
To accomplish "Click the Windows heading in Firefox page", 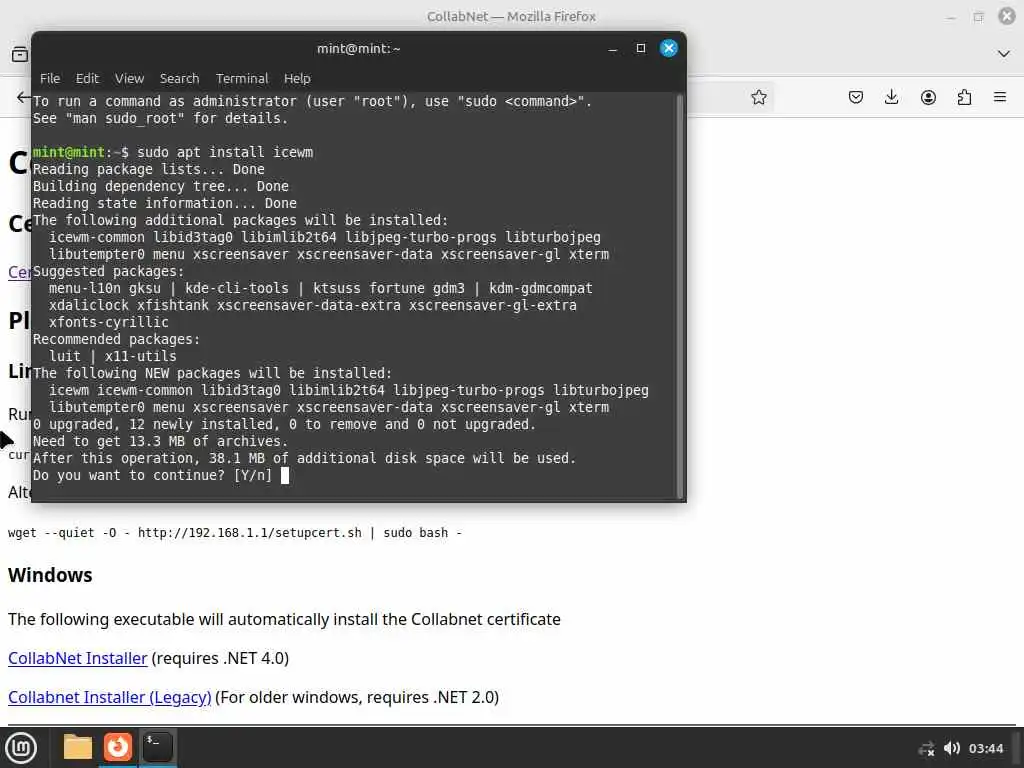I will point(50,575).
